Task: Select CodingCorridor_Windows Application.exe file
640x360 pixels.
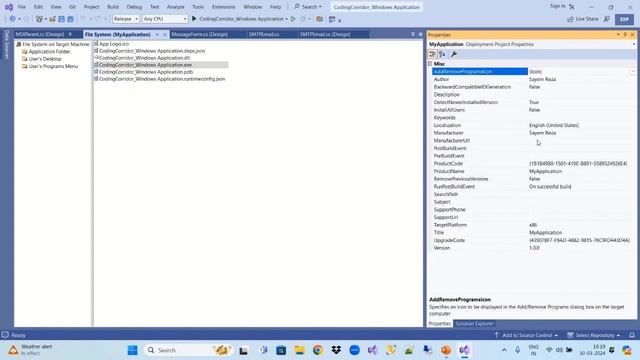Action: tap(145, 64)
